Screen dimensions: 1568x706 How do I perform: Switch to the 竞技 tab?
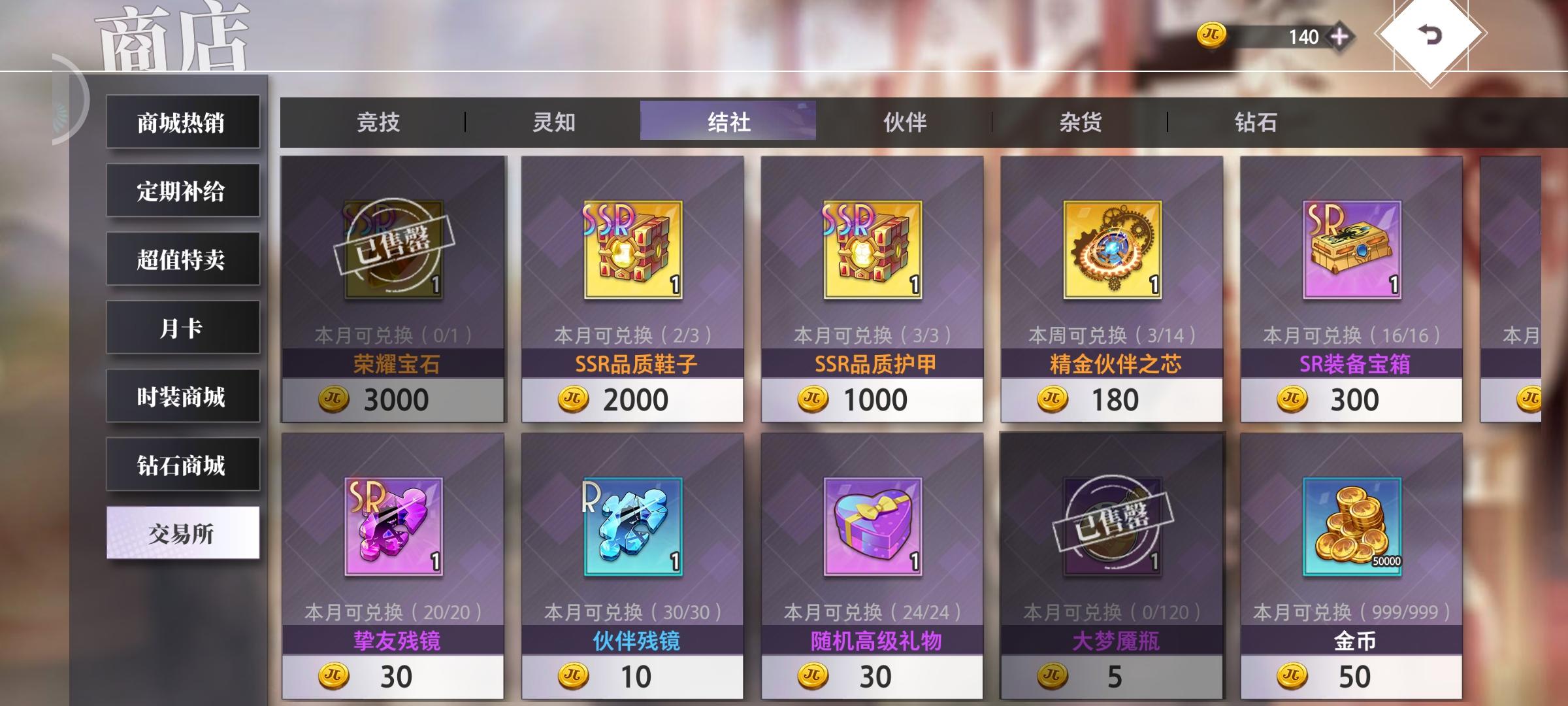point(378,122)
